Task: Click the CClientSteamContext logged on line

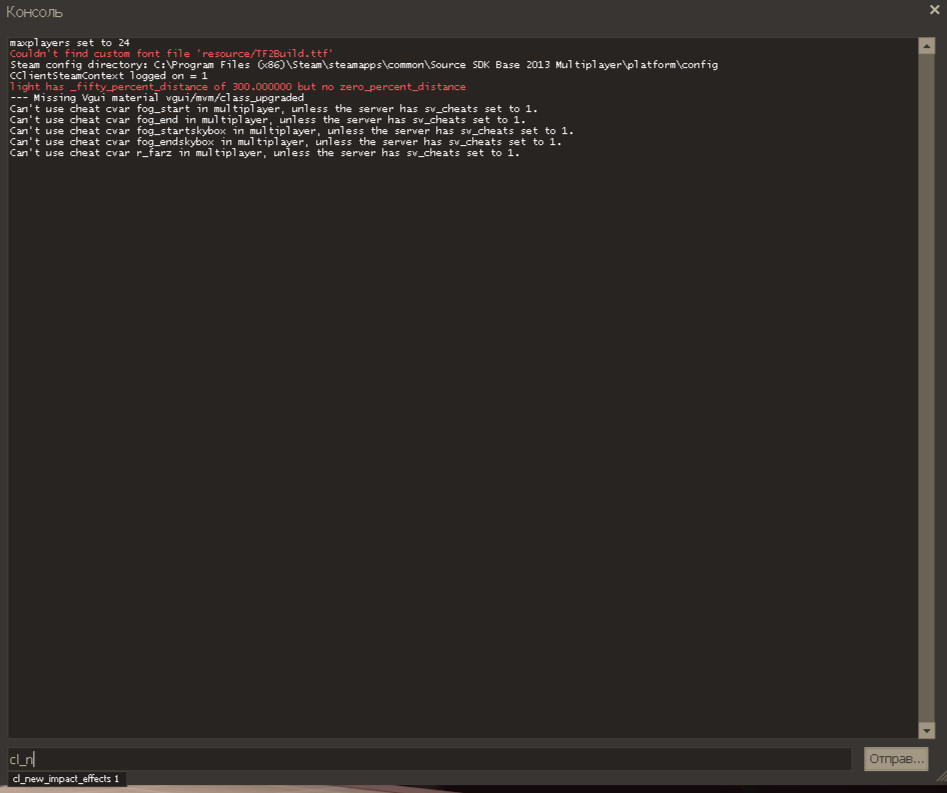Action: 108,76
